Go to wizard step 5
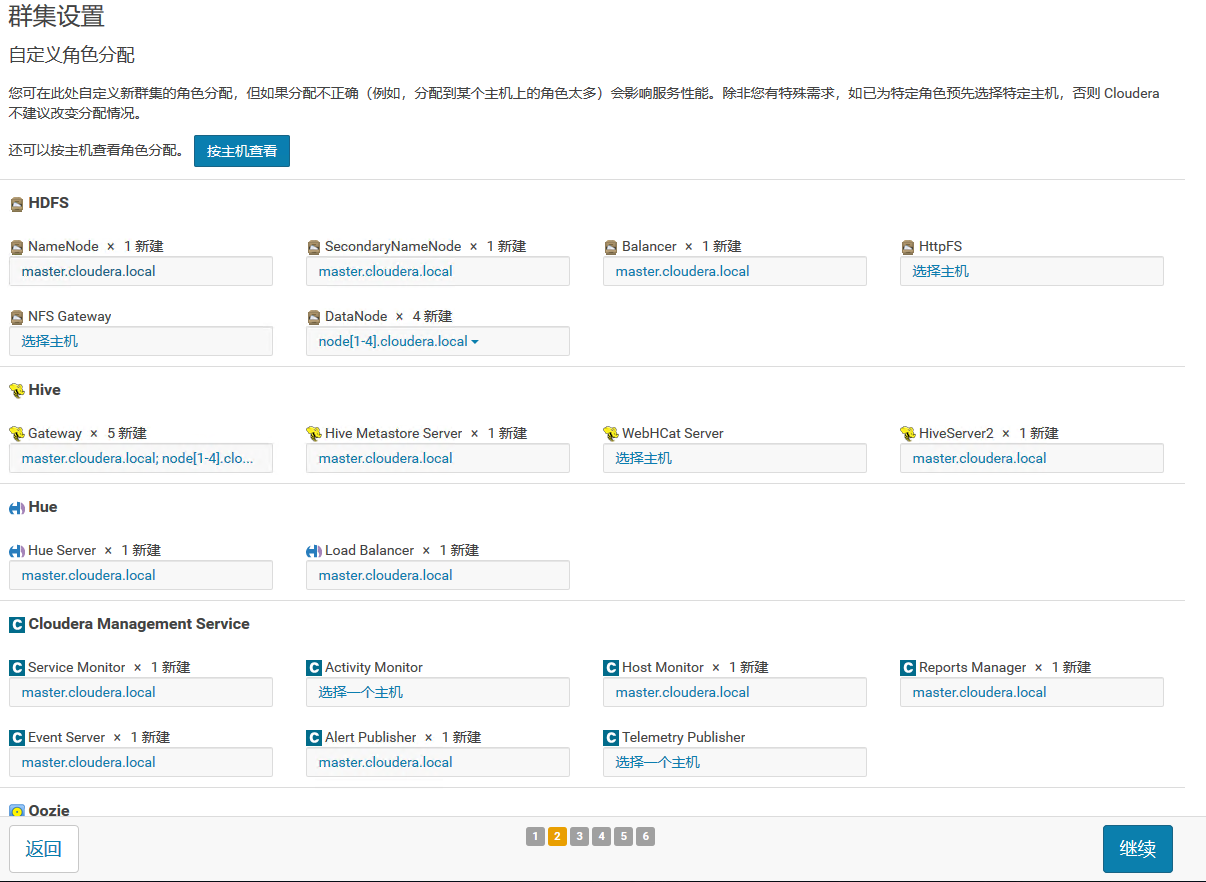 click(x=623, y=836)
